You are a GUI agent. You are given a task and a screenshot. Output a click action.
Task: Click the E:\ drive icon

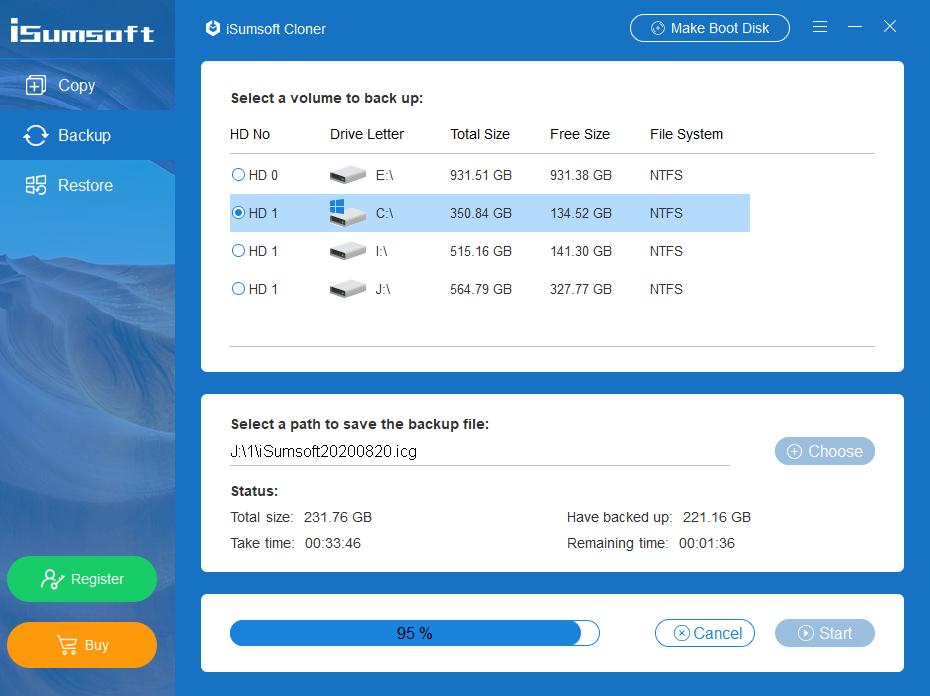coord(348,174)
